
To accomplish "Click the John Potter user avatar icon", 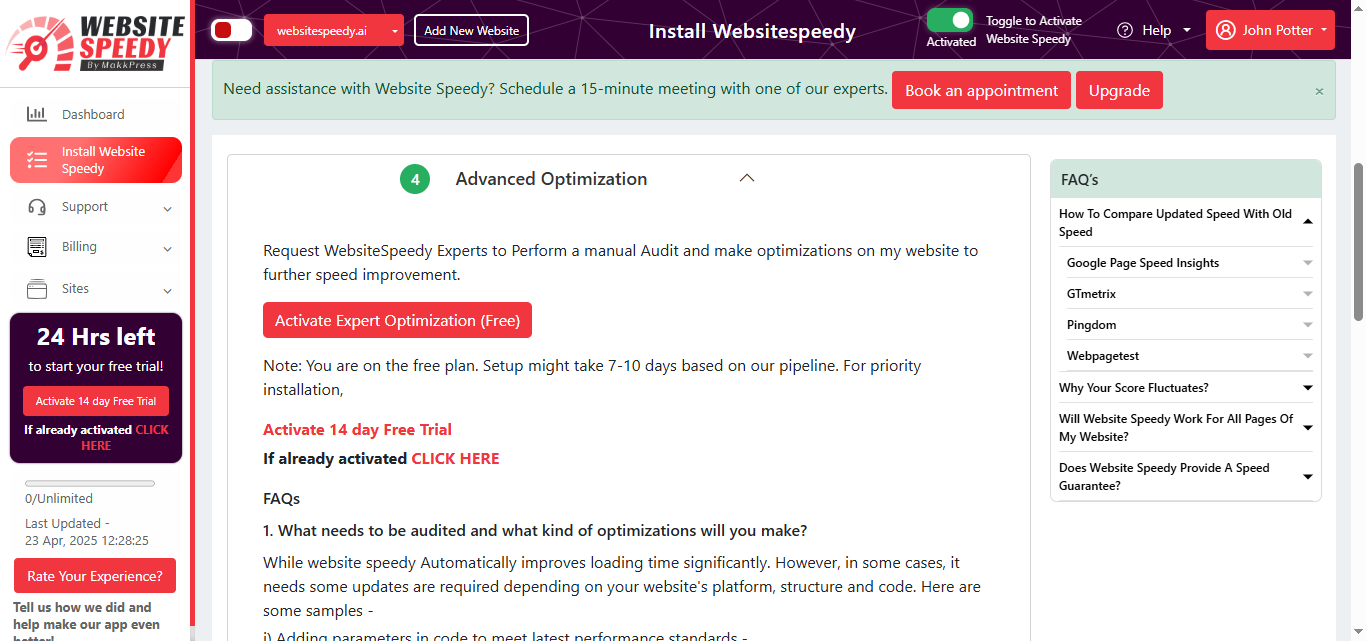I will coord(1225,30).
